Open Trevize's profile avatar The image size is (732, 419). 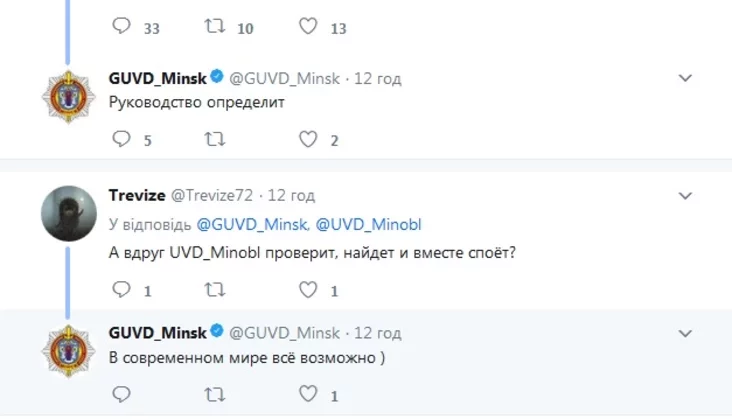click(67, 211)
